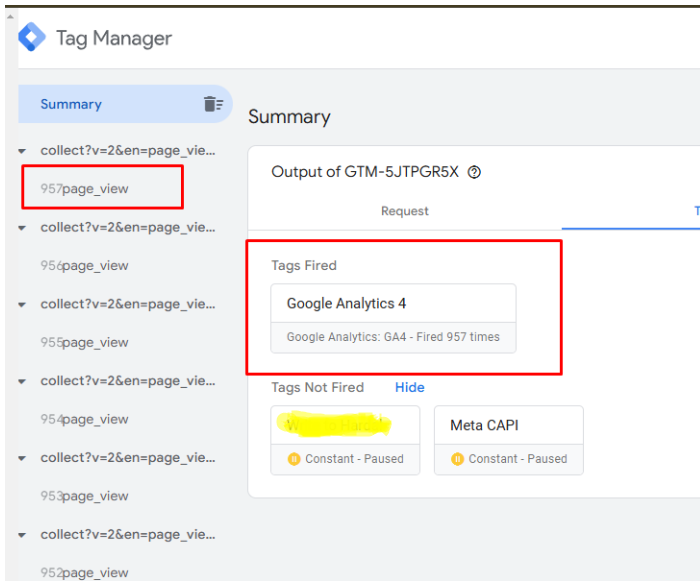Collapse the collect request above 954page_view
Viewport: 700px width, 582px height.
pos(21,381)
